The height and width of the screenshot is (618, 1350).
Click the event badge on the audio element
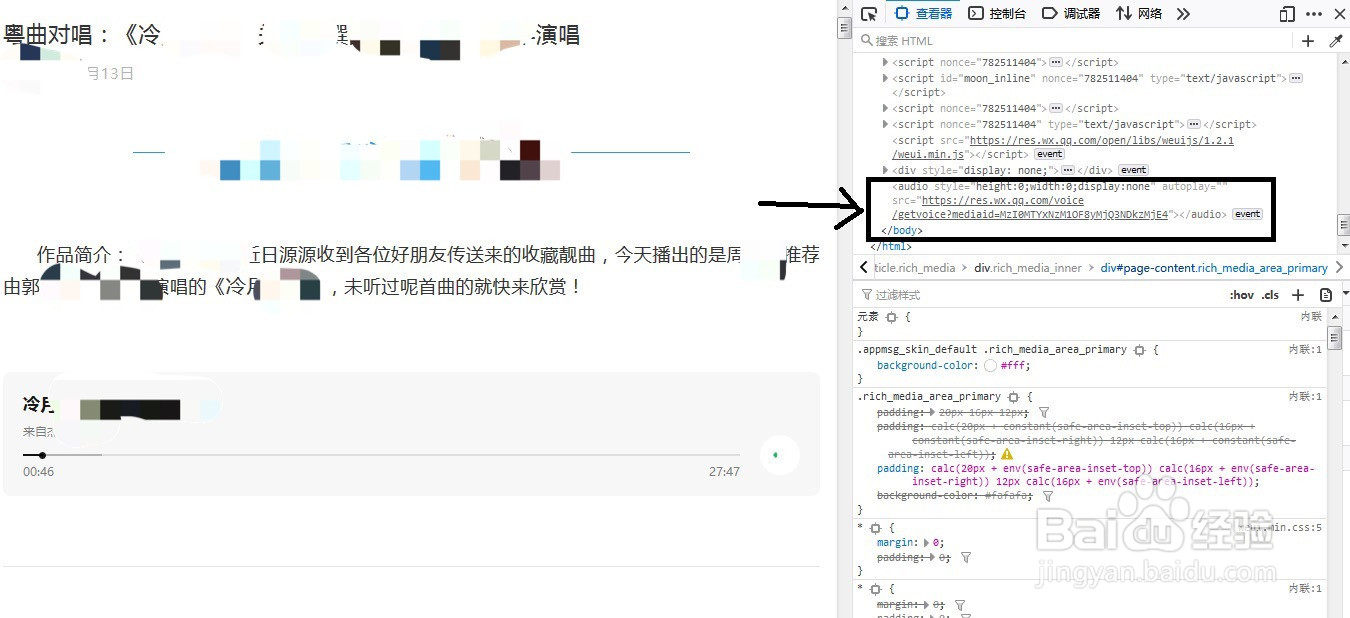pyautogui.click(x=1247, y=214)
